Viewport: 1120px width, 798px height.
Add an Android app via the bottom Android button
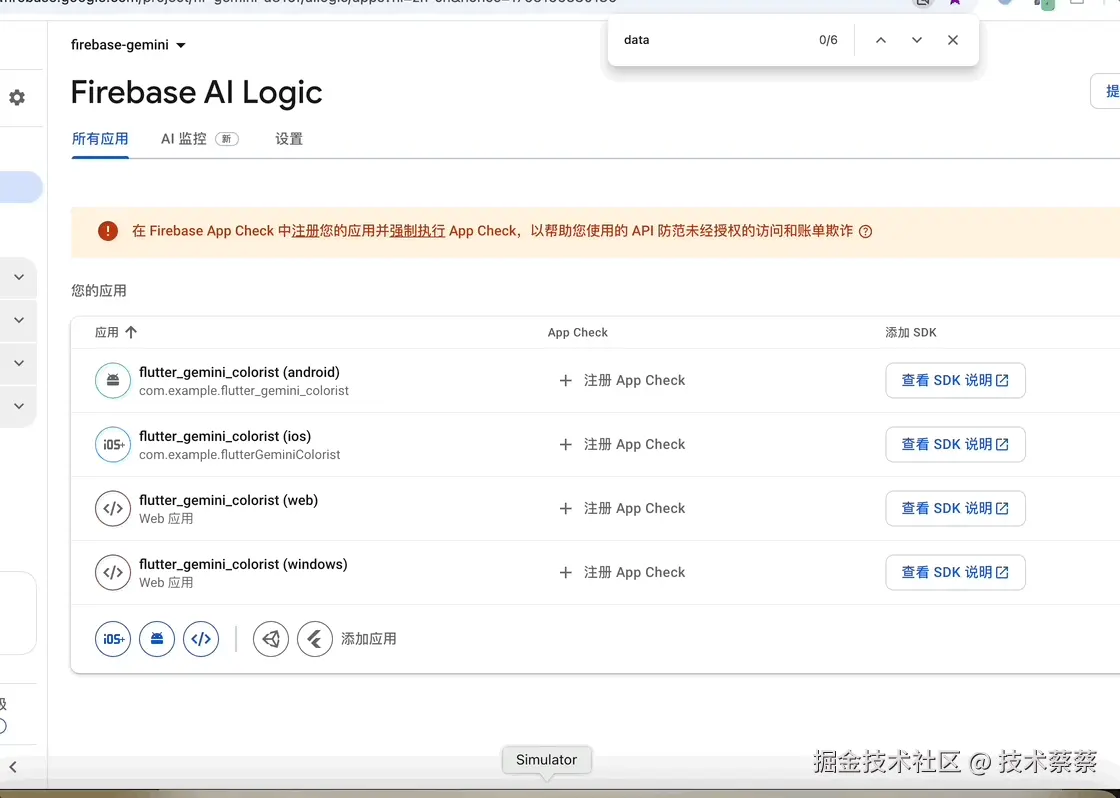[x=157, y=639]
